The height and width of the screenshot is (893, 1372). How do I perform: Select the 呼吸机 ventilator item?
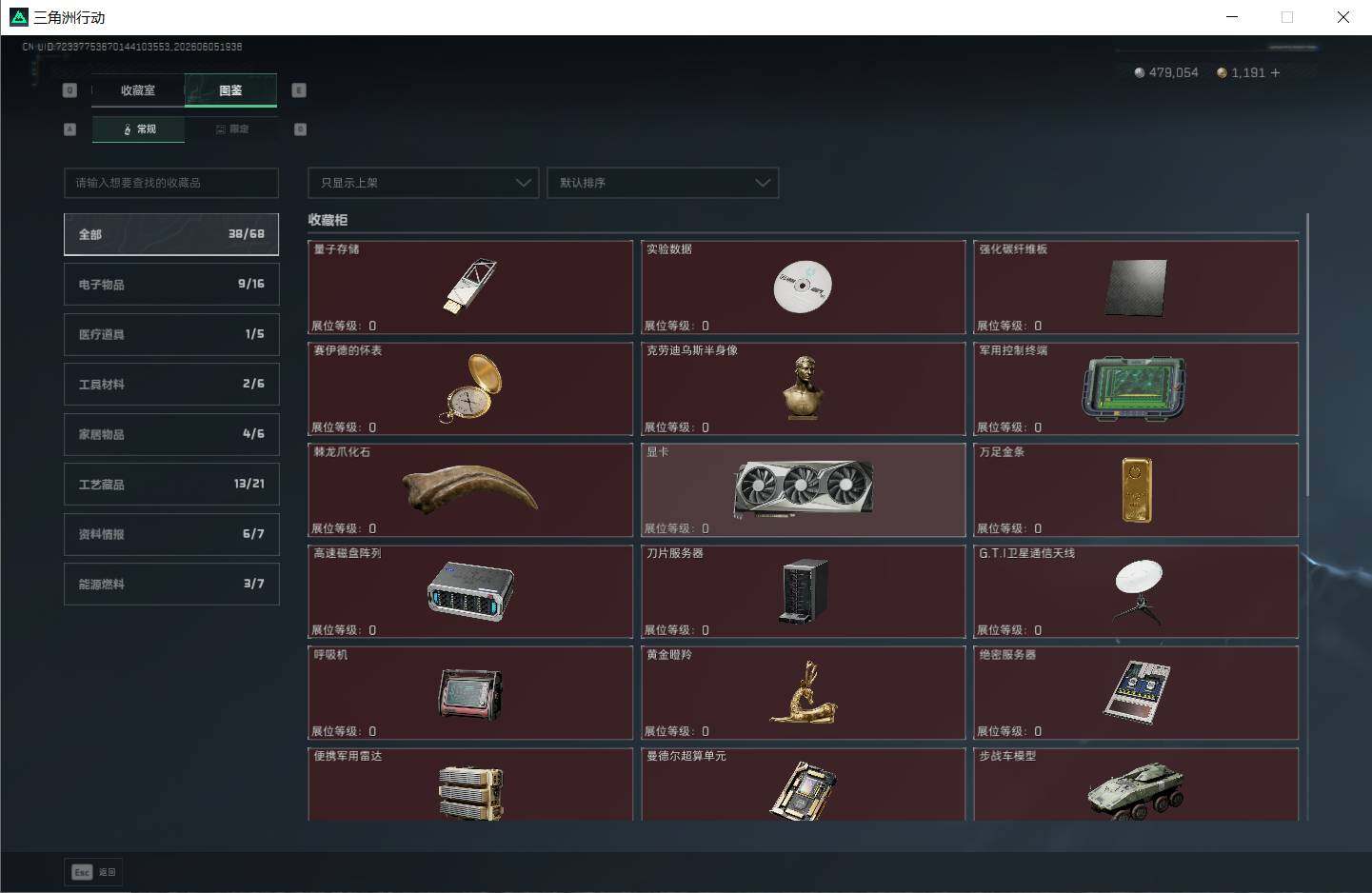[470, 692]
